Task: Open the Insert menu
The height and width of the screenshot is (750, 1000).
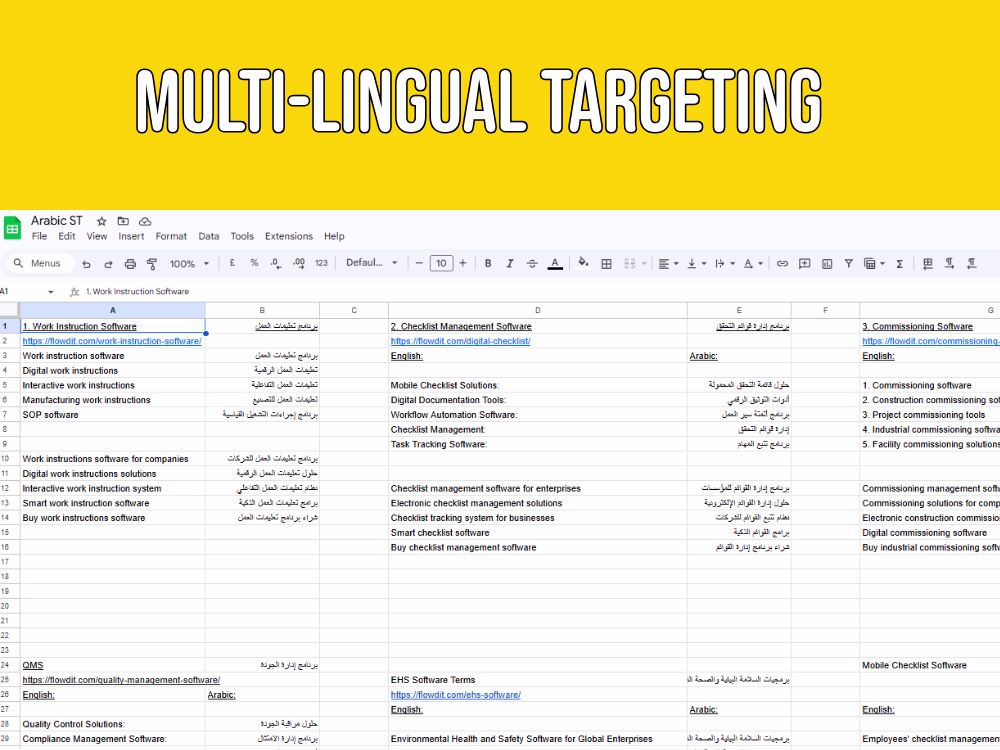Action: coord(131,236)
